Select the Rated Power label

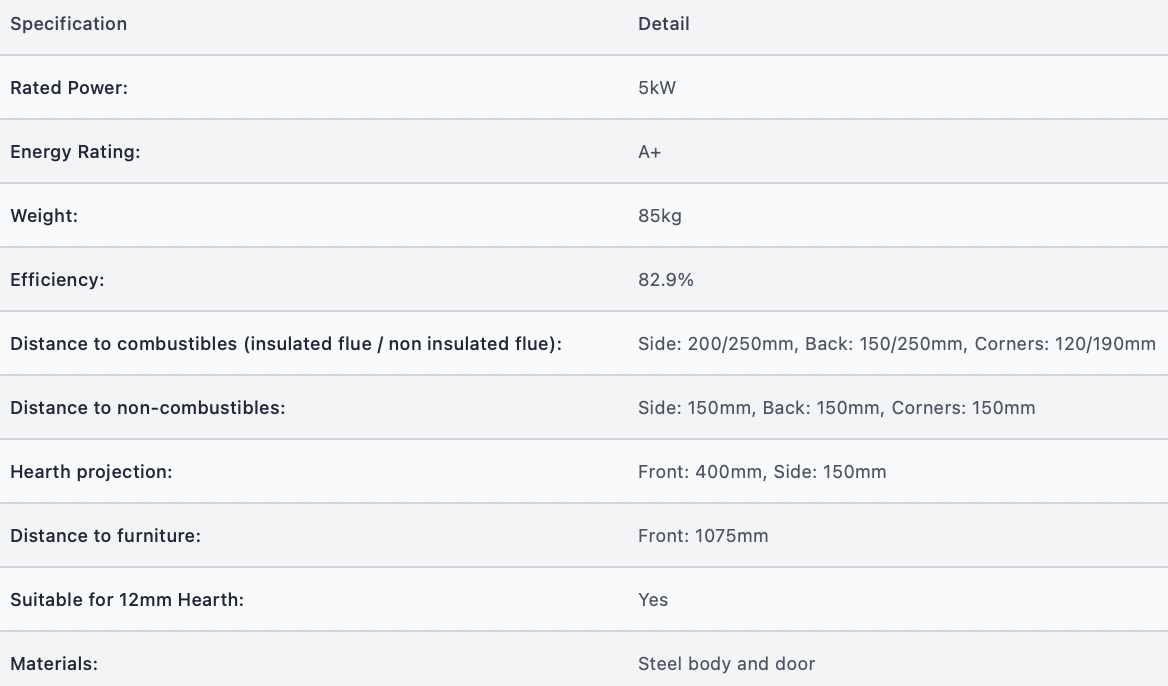69,88
